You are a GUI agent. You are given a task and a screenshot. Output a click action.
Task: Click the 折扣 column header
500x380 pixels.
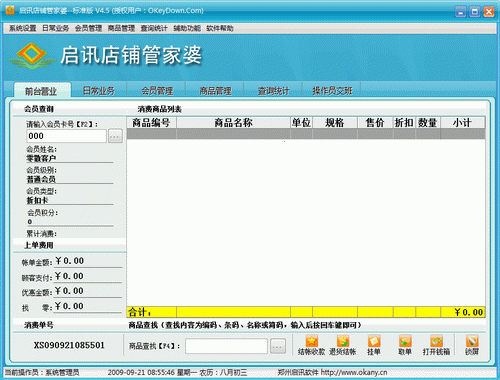[x=404, y=123]
